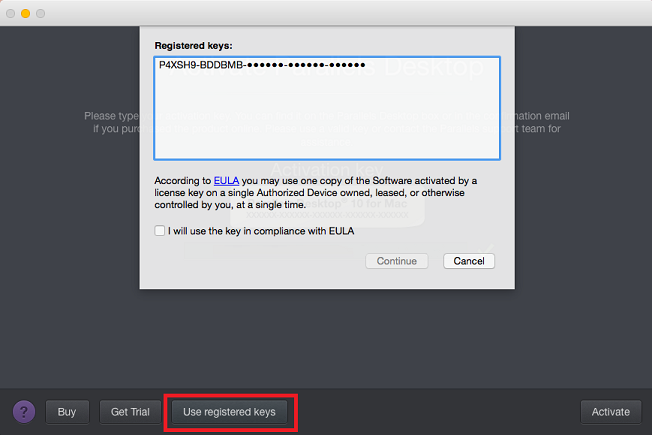This screenshot has width=652, height=435.
Task: Click the "I will use the key" label text
Action: 261,231
